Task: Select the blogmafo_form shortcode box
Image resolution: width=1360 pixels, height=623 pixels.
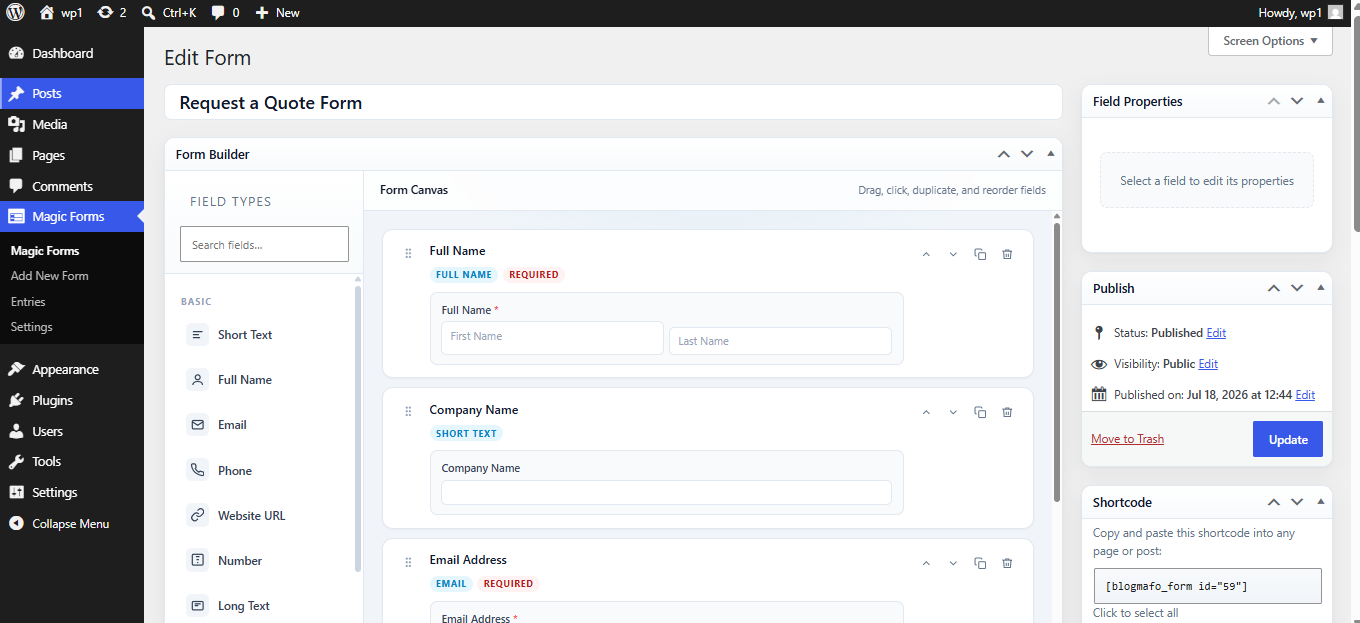Action: pos(1207,586)
